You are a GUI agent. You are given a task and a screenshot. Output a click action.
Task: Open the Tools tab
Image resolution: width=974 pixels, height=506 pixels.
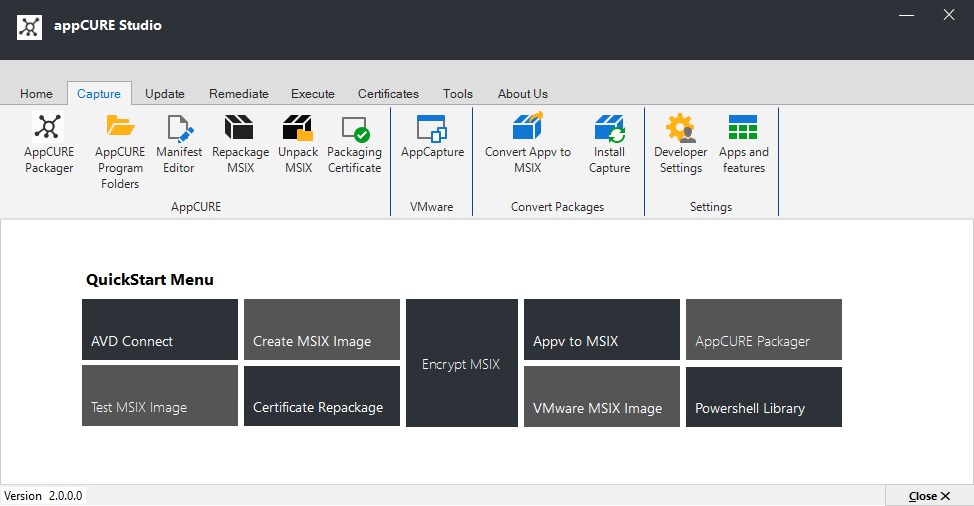click(x=458, y=94)
